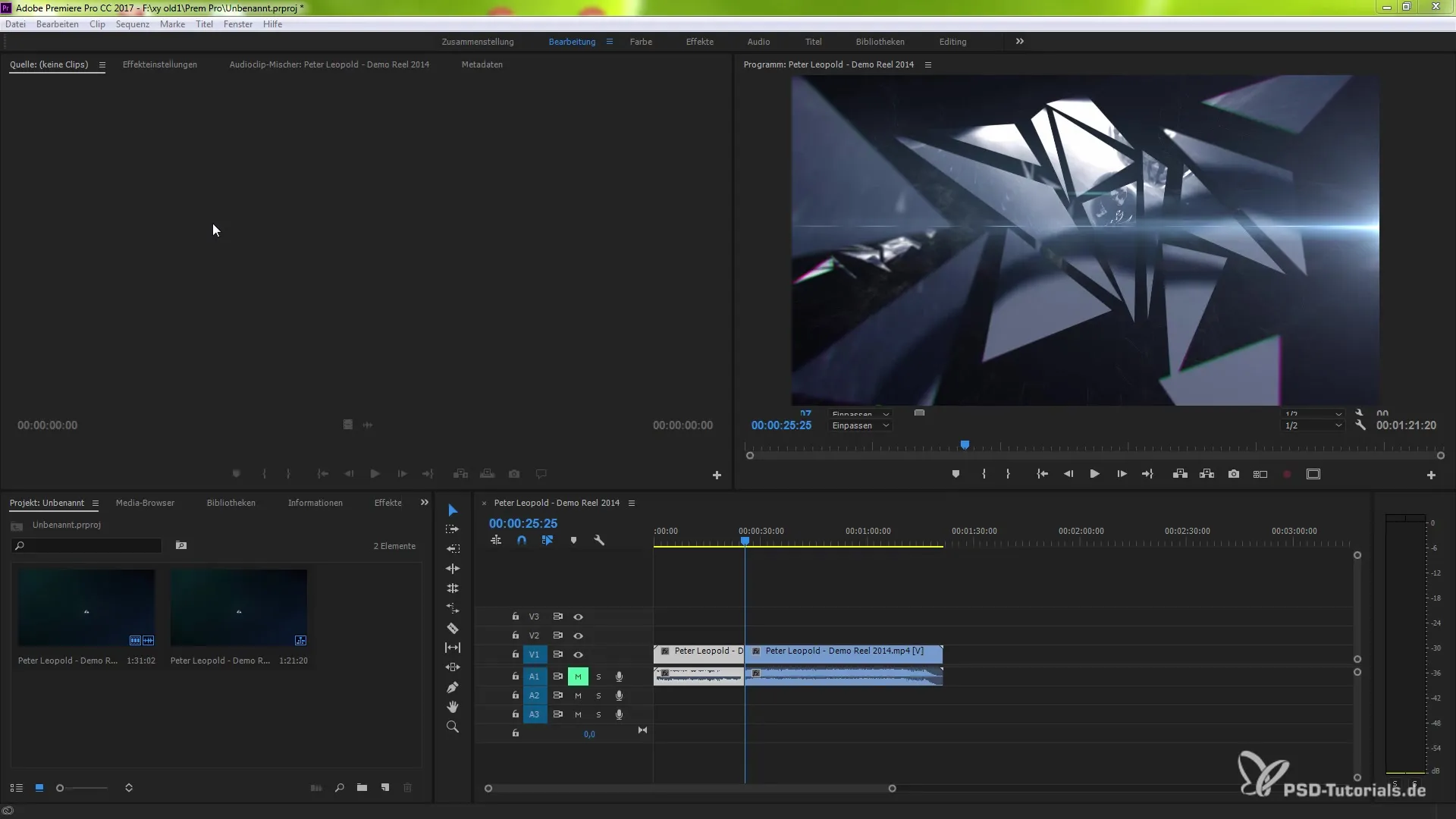Open Einpassen zoom level dropdown
1456x819 pixels.
point(860,425)
